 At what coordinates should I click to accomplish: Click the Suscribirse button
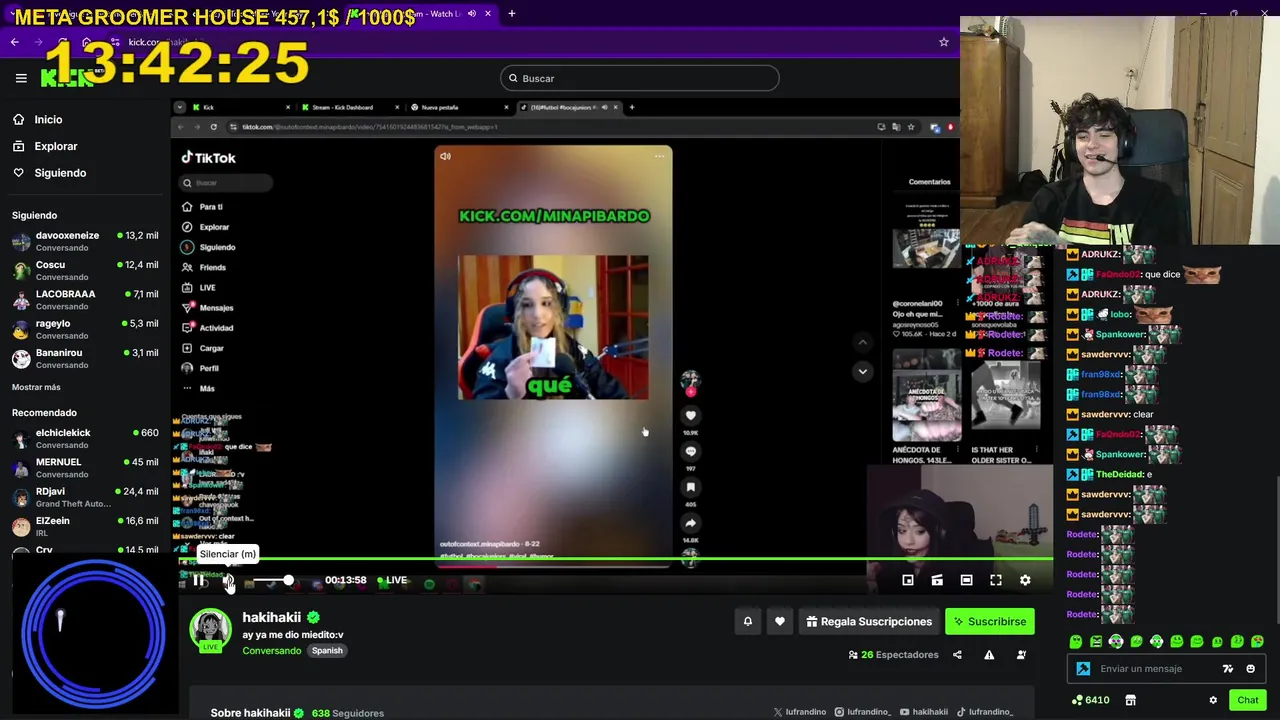click(x=990, y=621)
